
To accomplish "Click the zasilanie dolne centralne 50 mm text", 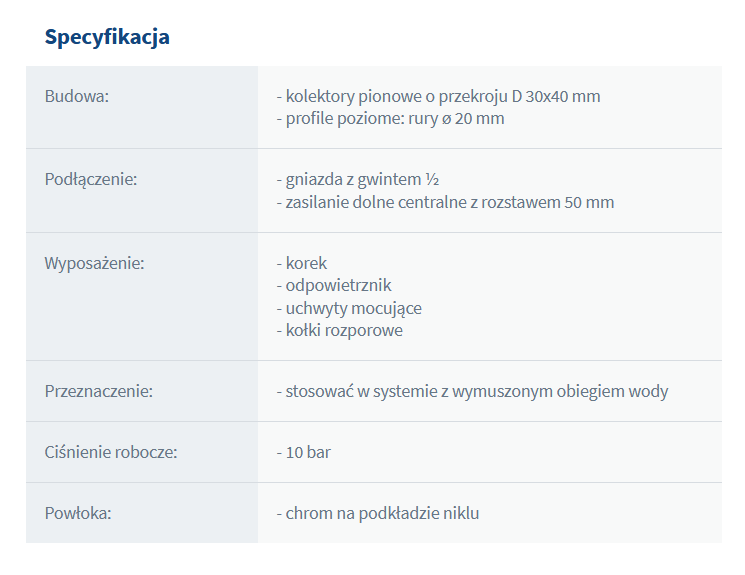I will (x=445, y=202).
